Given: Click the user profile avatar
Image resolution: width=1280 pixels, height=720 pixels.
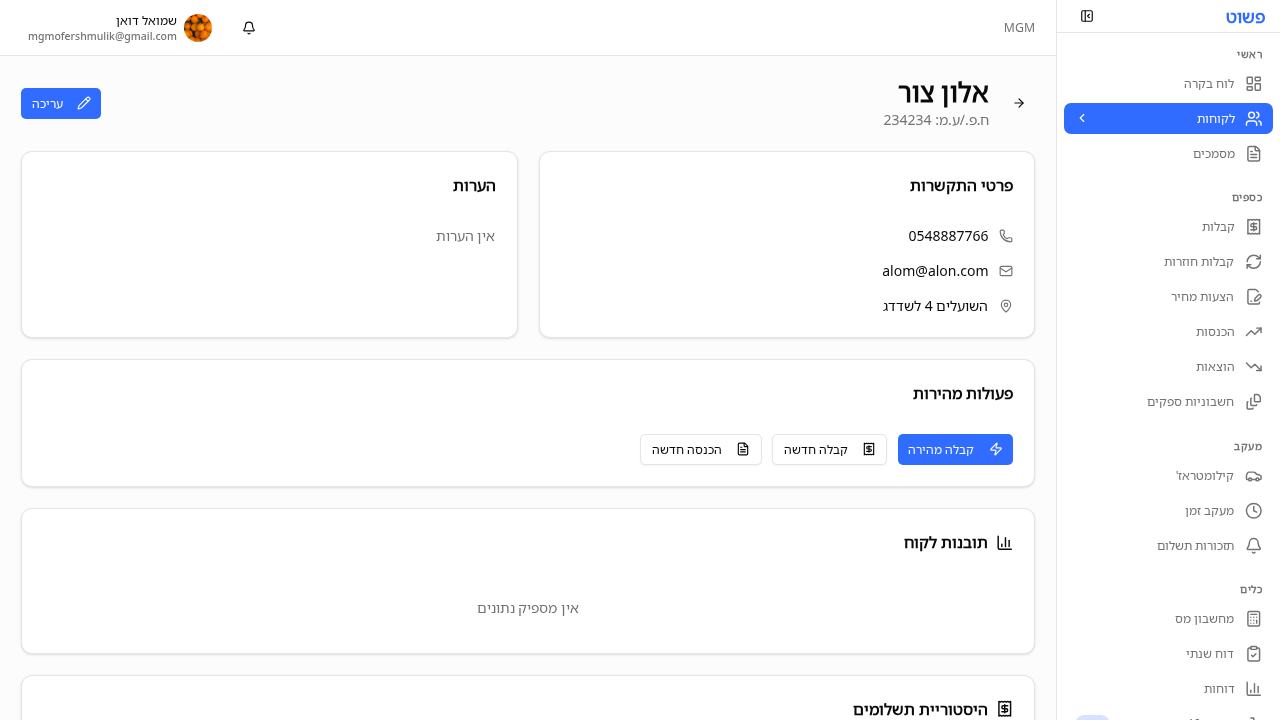Looking at the screenshot, I should tap(198, 28).
